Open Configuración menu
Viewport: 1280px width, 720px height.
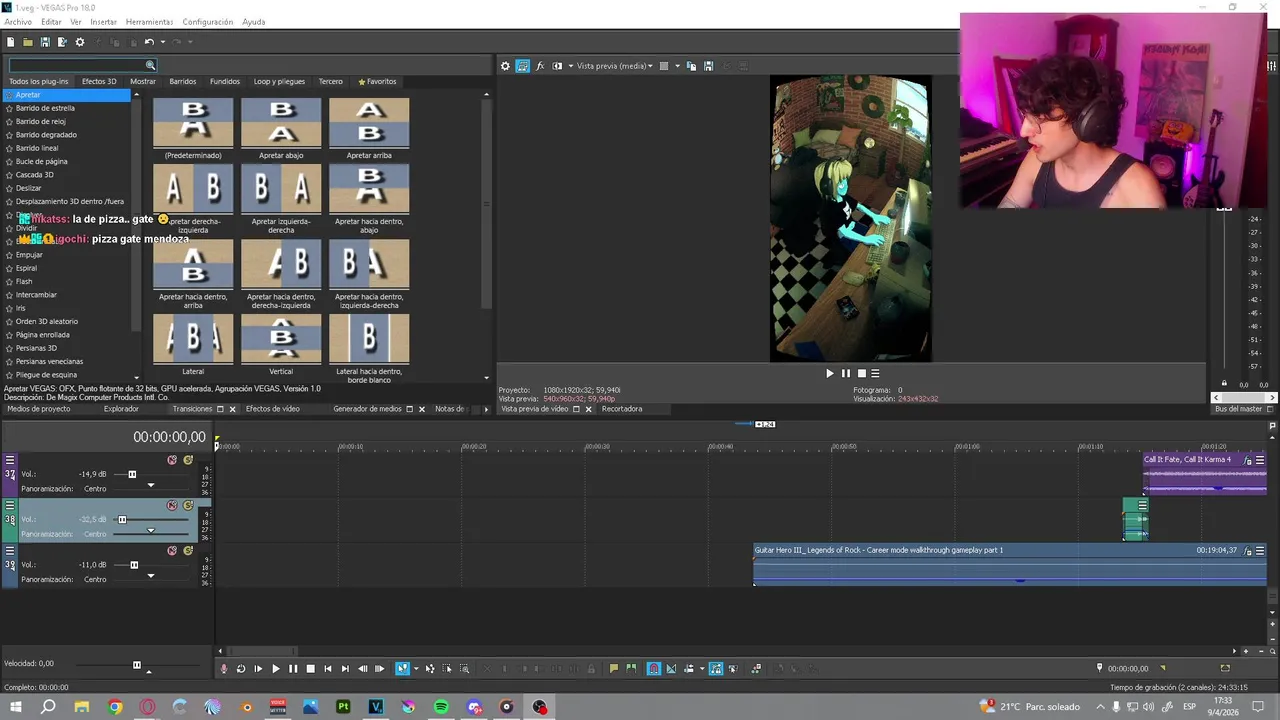coord(208,22)
